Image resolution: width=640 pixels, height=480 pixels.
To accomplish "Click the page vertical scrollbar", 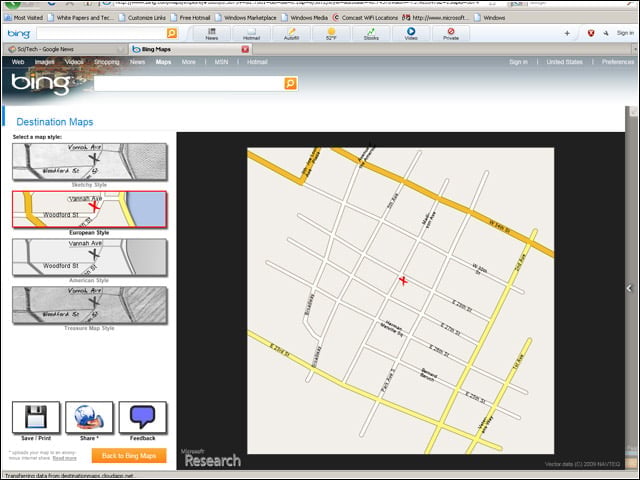I will [633, 278].
